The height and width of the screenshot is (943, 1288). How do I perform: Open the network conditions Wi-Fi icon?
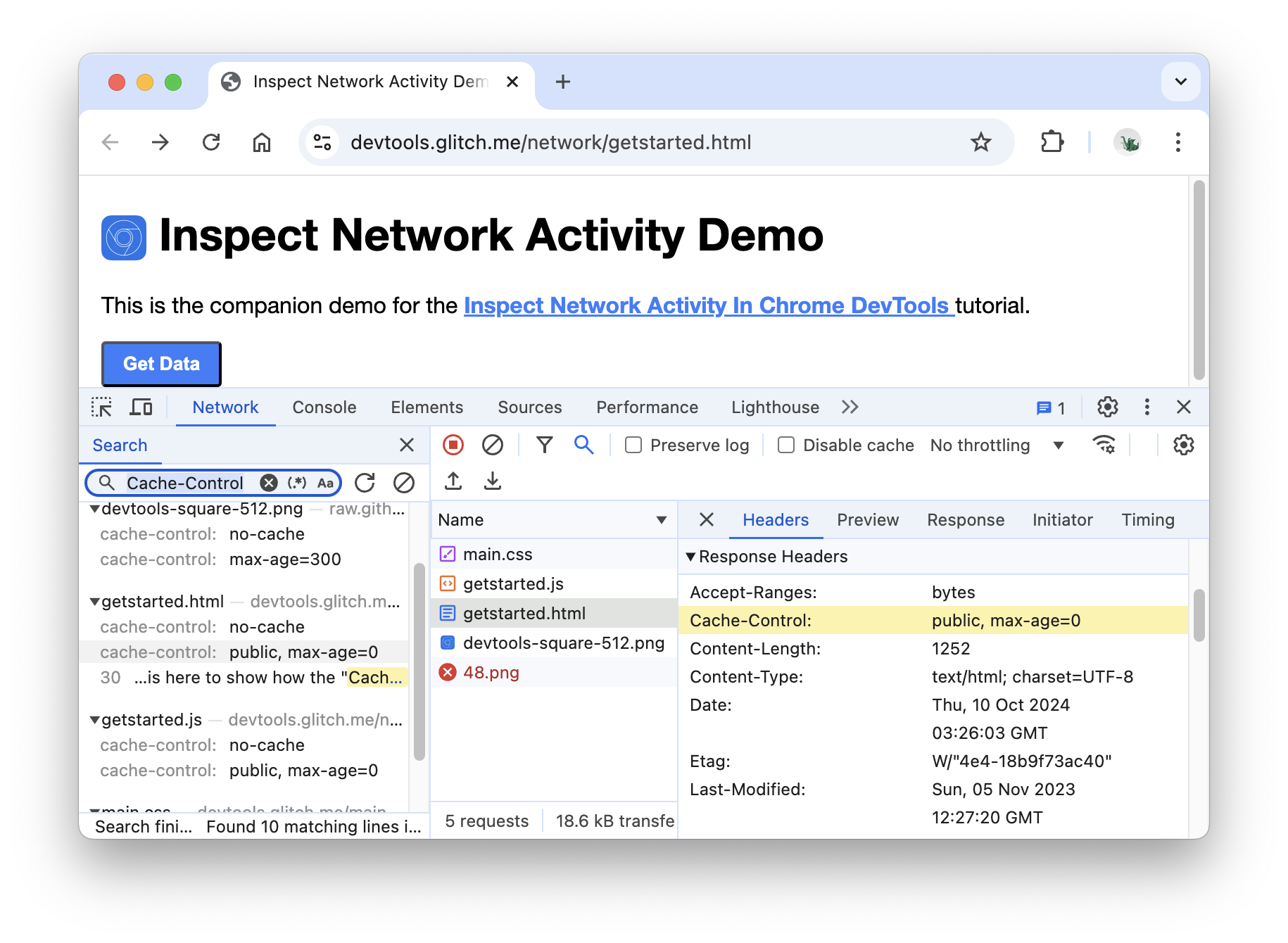pyautogui.click(x=1104, y=445)
